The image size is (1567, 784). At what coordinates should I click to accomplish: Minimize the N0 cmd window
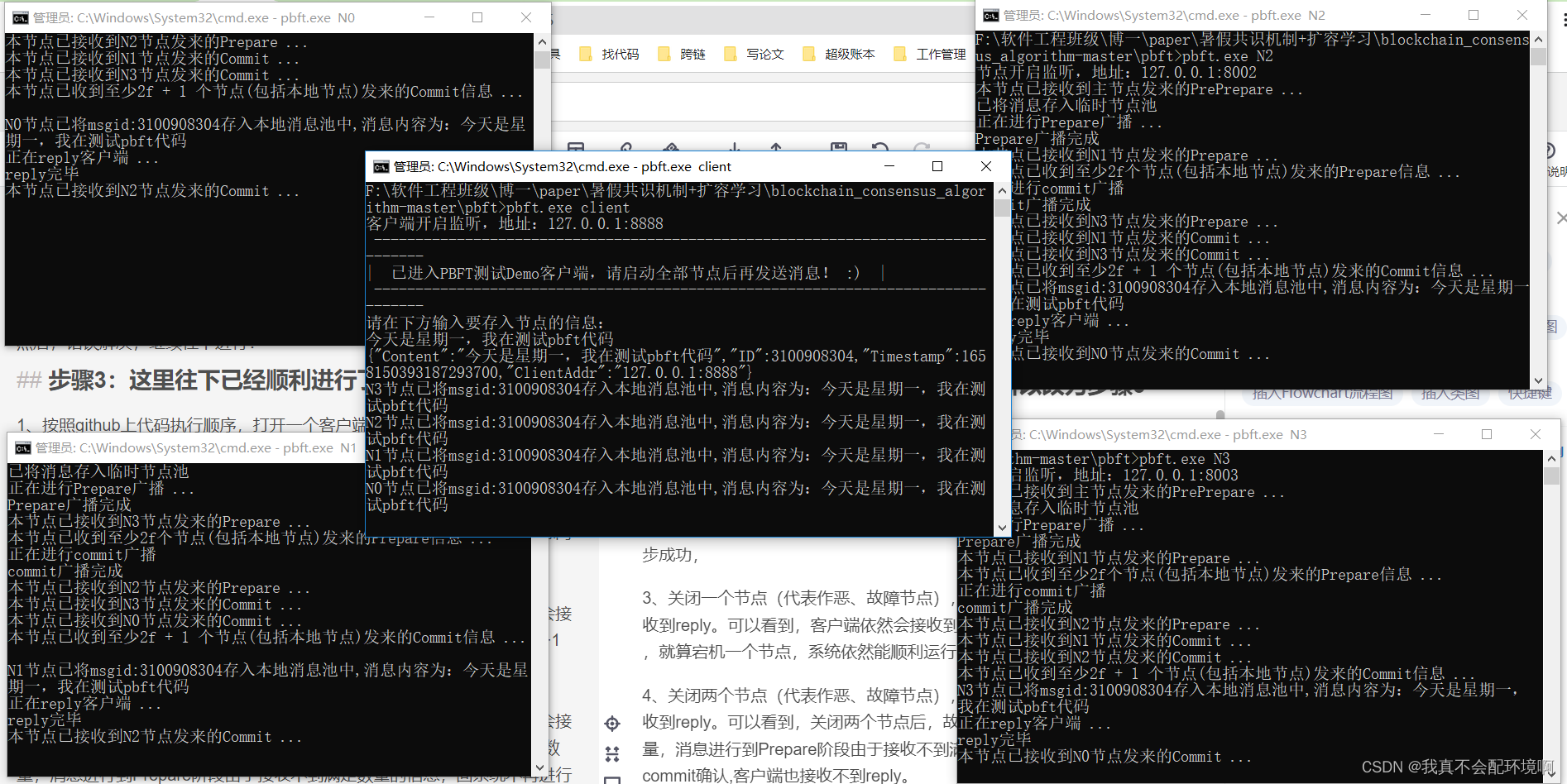(x=429, y=17)
